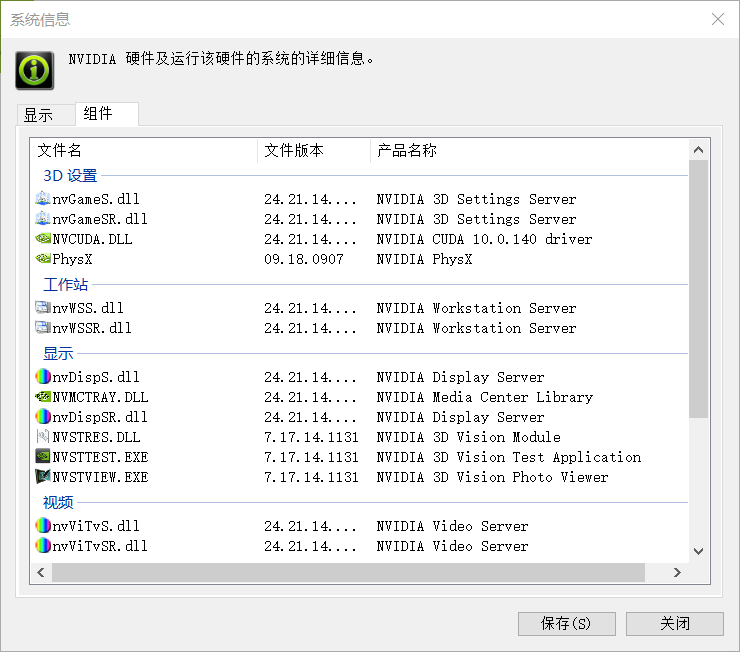This screenshot has width=740, height=652.
Task: Click the nvGameSR.dll file icon
Action: pos(42,218)
